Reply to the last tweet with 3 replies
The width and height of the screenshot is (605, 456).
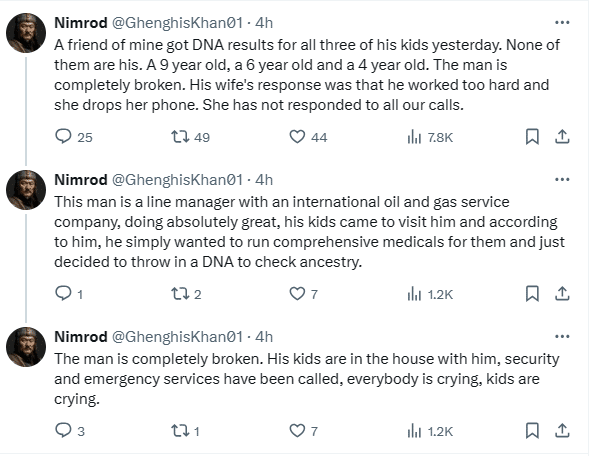[63, 431]
